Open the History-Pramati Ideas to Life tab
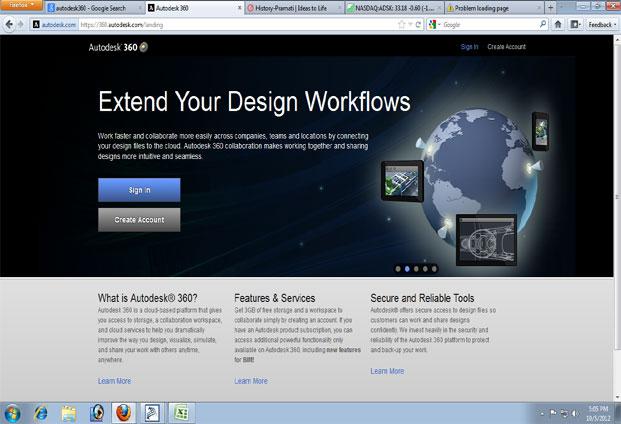621x424 pixels. point(294,8)
